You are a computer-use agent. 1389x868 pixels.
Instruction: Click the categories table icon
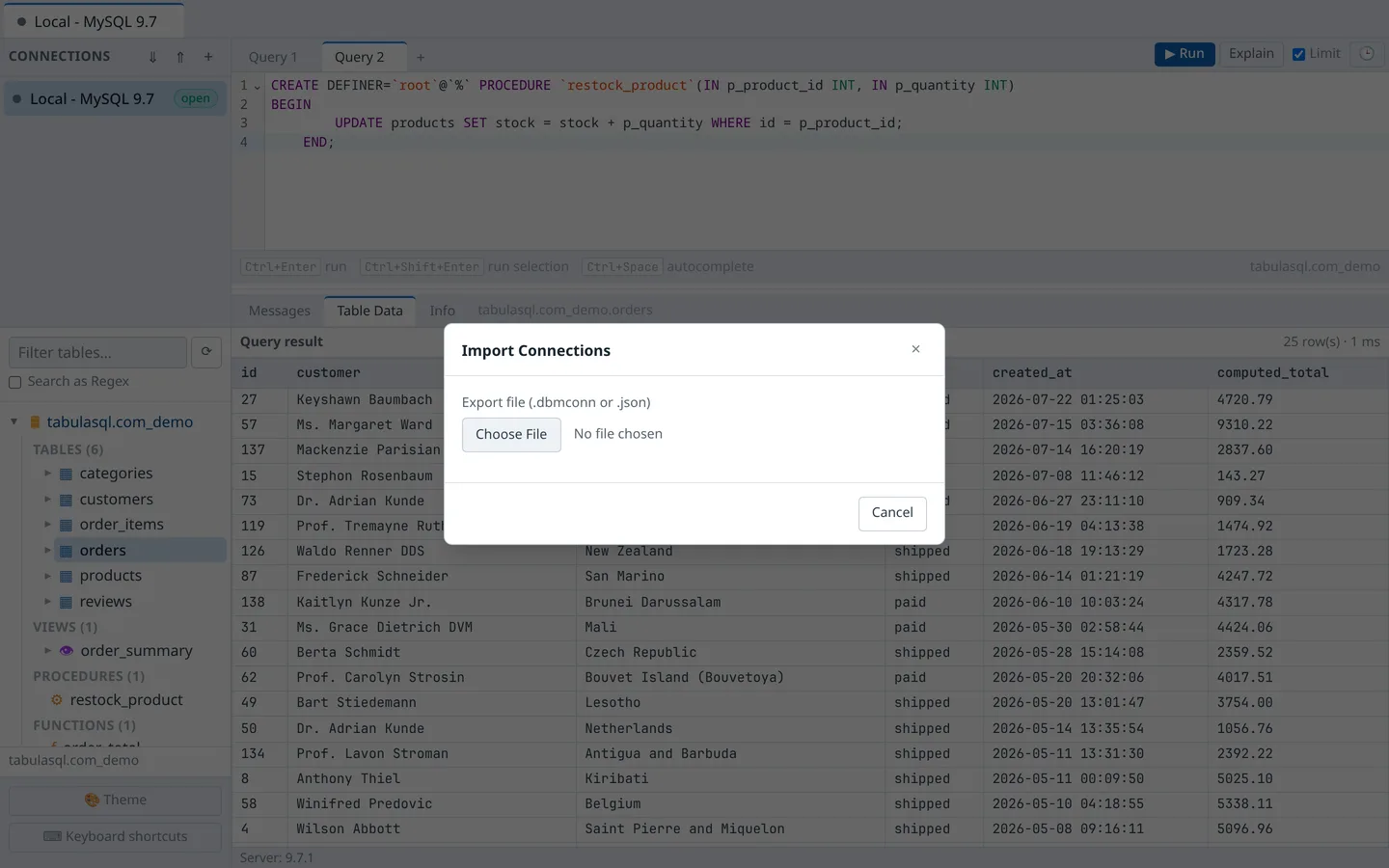[x=67, y=474]
